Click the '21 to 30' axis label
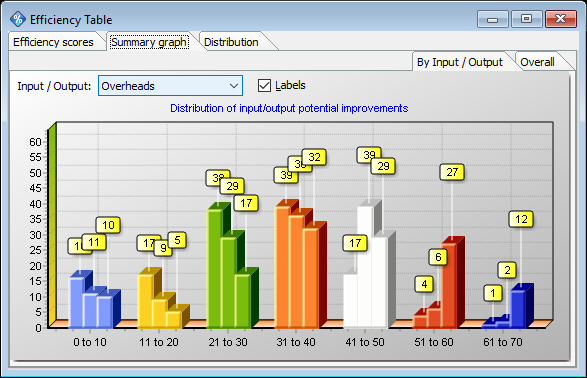The width and height of the screenshot is (587, 378). (x=228, y=342)
